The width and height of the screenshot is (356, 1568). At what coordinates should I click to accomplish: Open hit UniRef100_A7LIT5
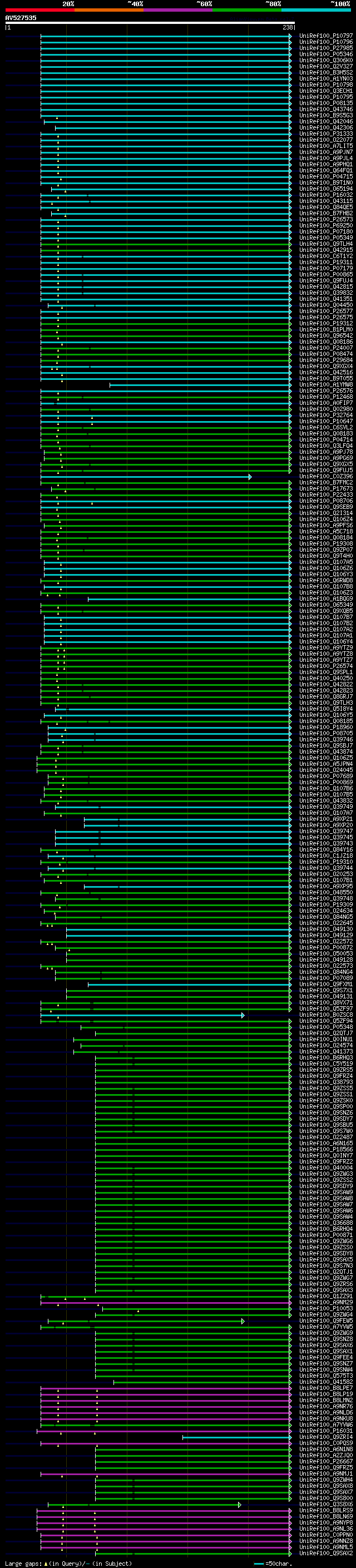click(x=326, y=146)
